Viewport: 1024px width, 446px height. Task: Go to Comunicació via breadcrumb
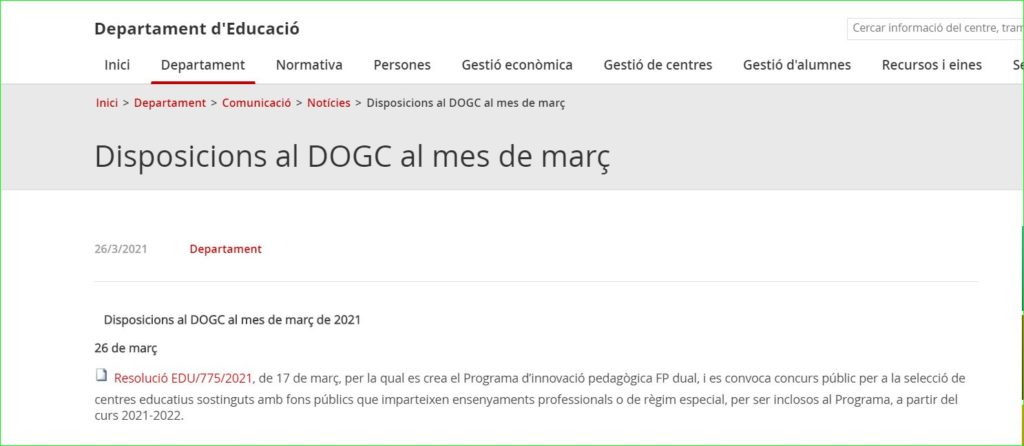point(256,103)
